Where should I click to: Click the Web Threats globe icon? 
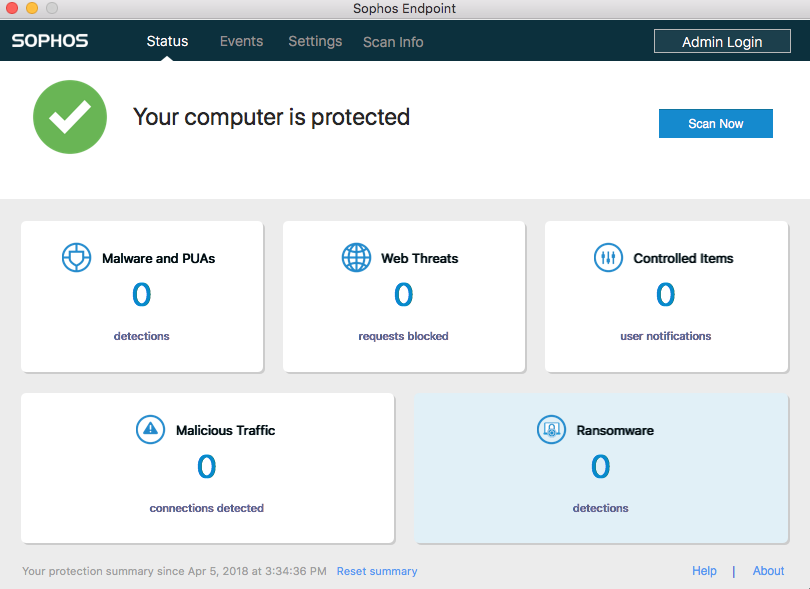(x=356, y=258)
